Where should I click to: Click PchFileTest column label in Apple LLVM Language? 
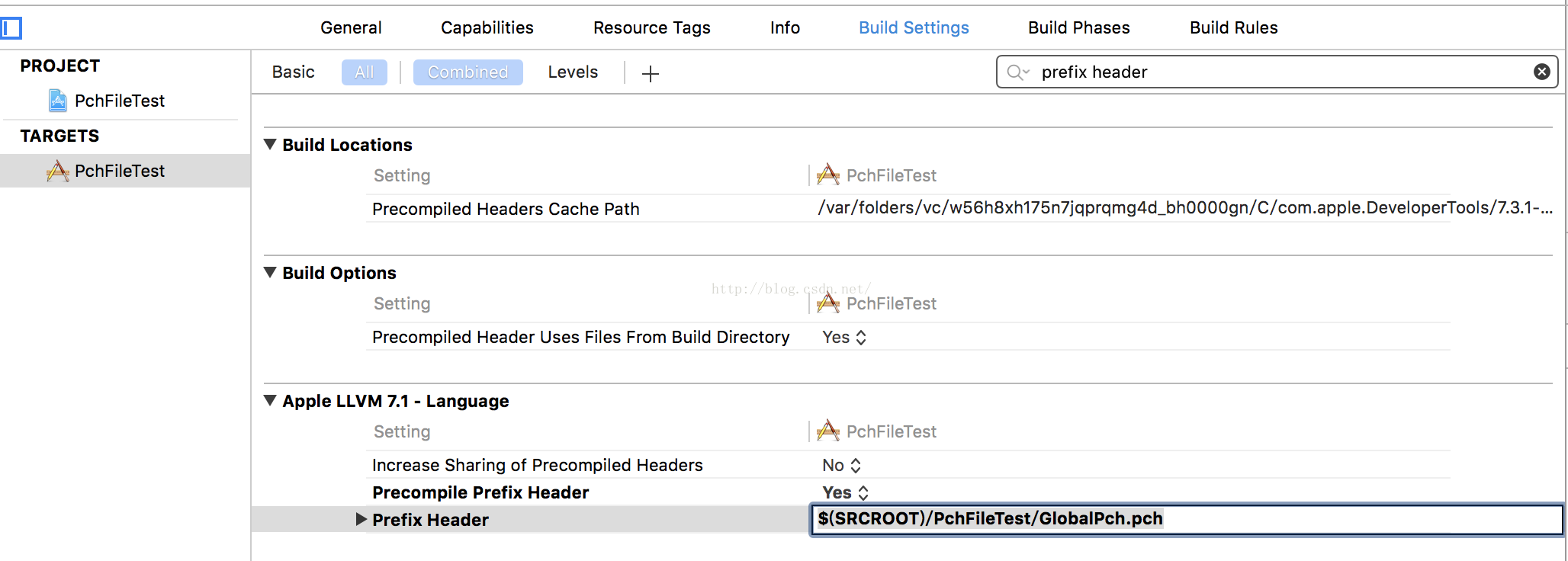(892, 431)
